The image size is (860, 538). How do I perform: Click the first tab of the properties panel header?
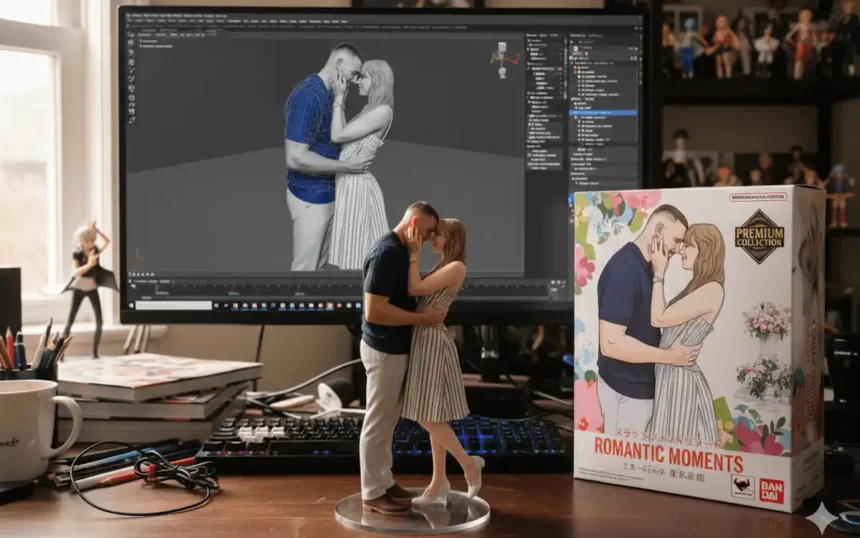point(532,36)
